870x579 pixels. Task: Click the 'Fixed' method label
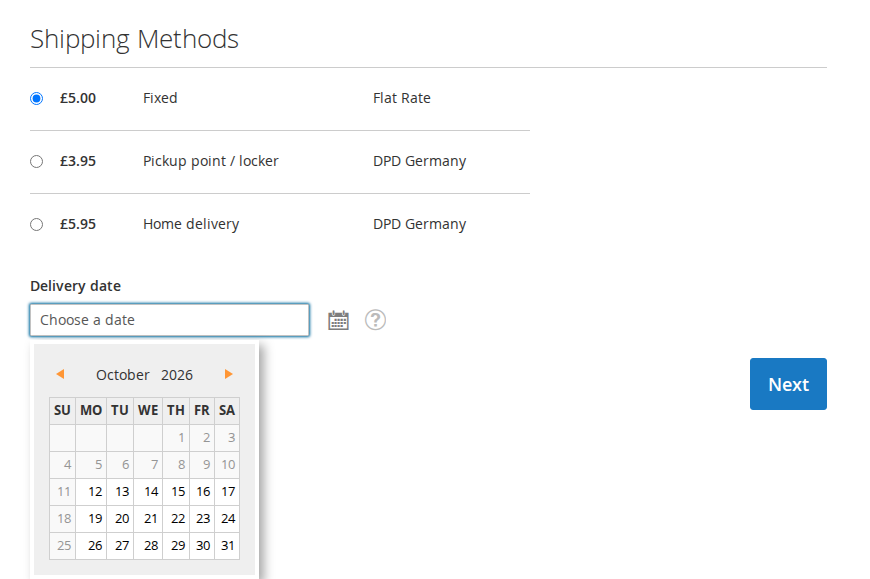tap(160, 98)
